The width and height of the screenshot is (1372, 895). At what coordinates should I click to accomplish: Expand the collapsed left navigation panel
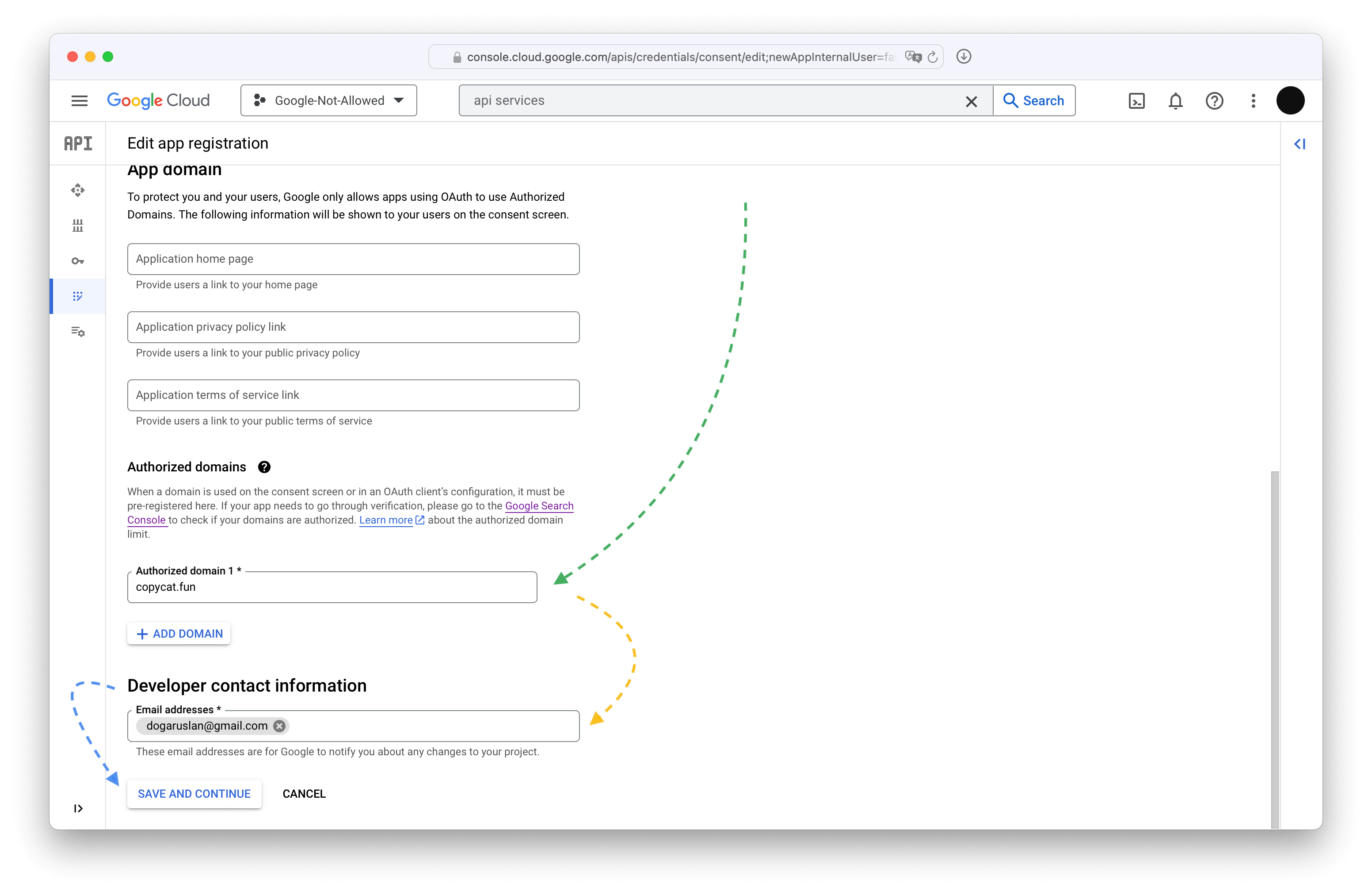click(x=78, y=808)
